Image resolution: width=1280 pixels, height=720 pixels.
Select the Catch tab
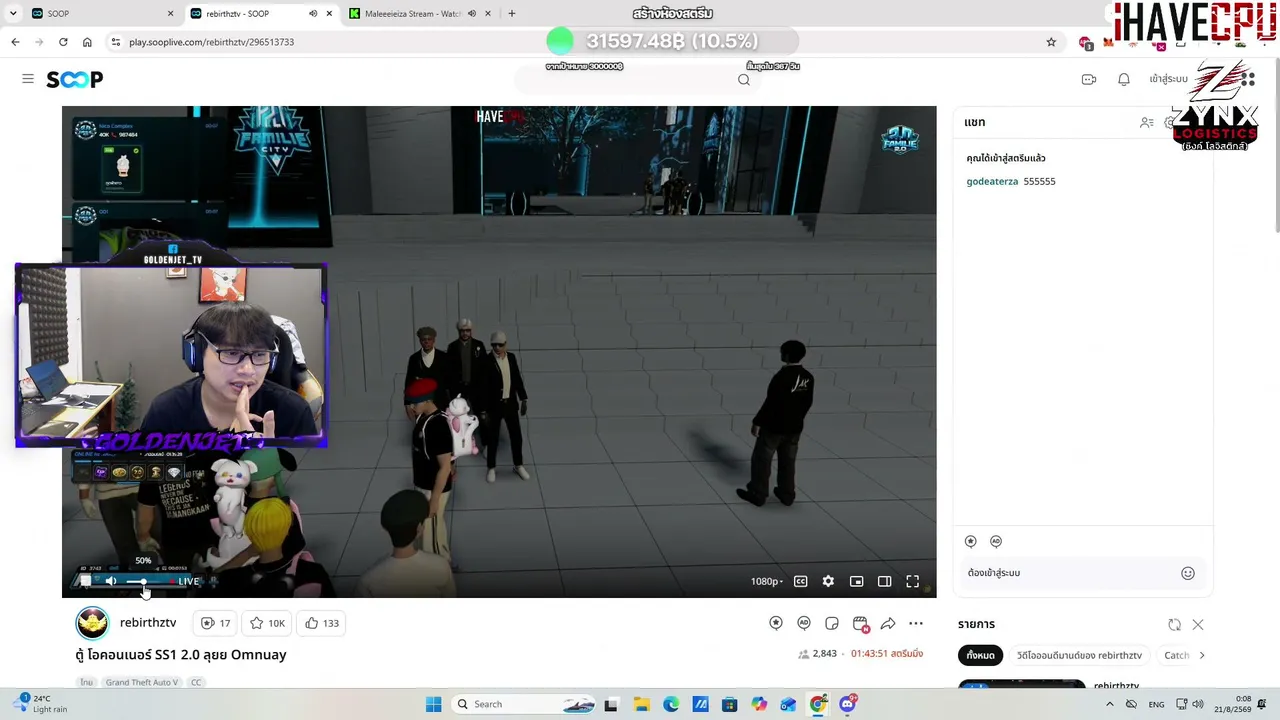(x=1177, y=655)
